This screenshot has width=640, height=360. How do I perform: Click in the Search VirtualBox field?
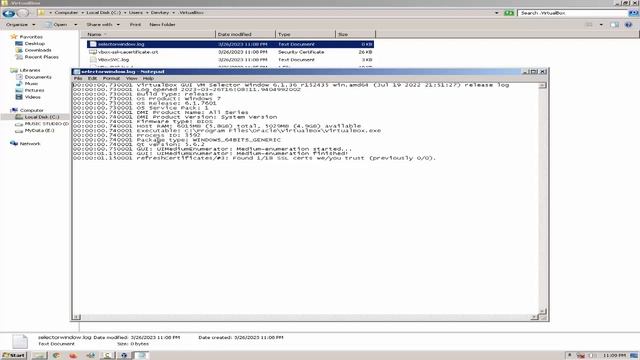[573, 13]
